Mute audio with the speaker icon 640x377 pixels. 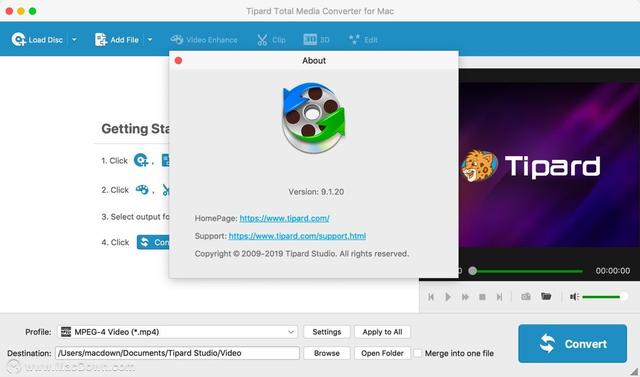(574, 297)
